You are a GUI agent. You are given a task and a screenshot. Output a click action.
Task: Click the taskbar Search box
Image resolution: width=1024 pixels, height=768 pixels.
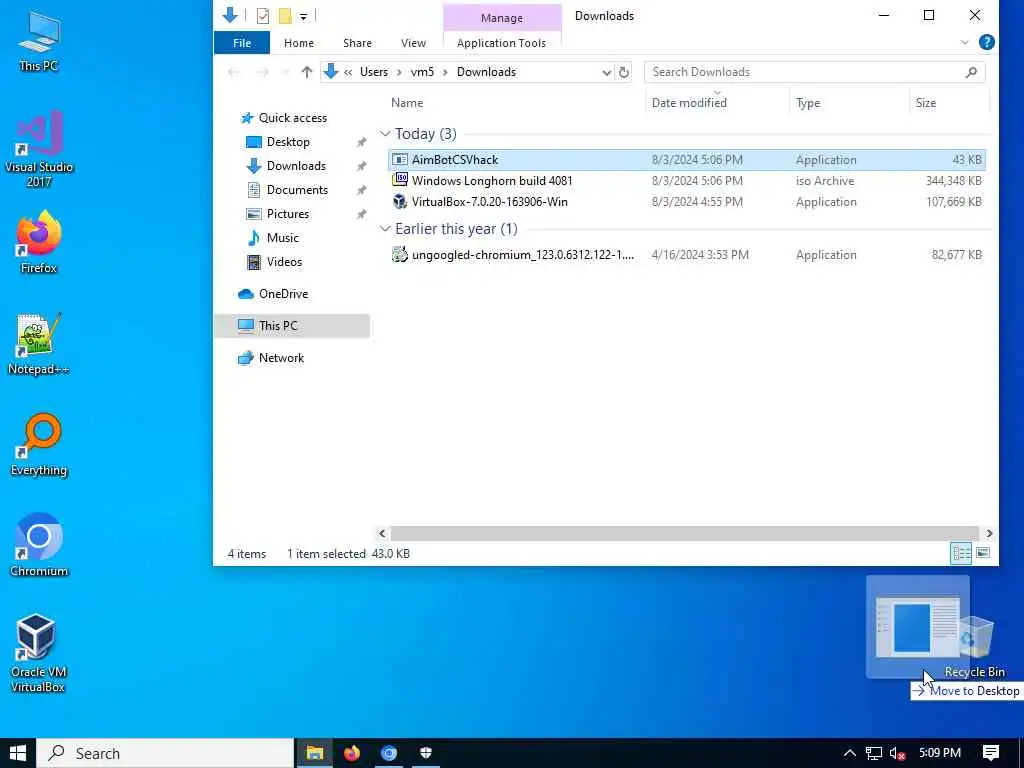165,753
